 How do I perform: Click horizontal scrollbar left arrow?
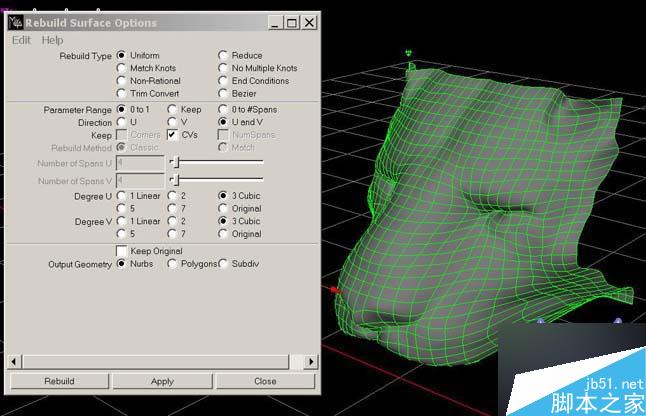click(x=14, y=362)
